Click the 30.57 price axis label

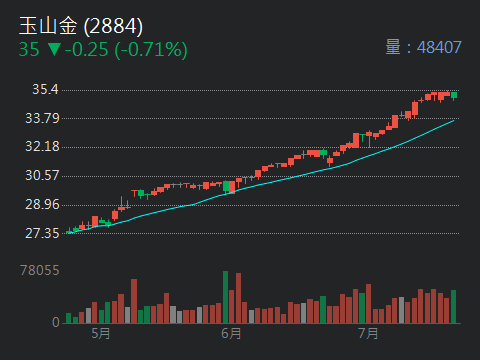(x=42, y=175)
